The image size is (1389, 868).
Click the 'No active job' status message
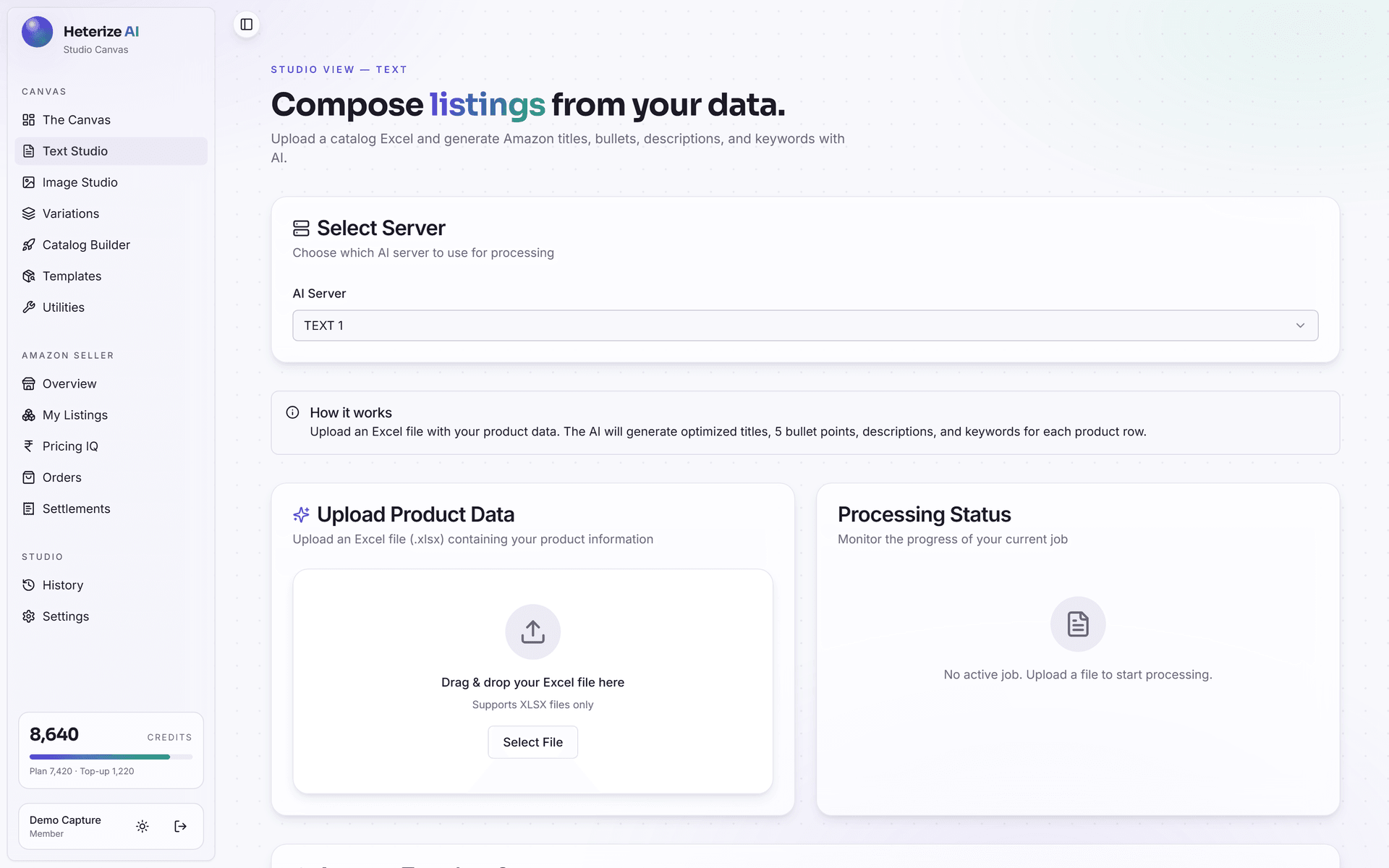(1078, 675)
